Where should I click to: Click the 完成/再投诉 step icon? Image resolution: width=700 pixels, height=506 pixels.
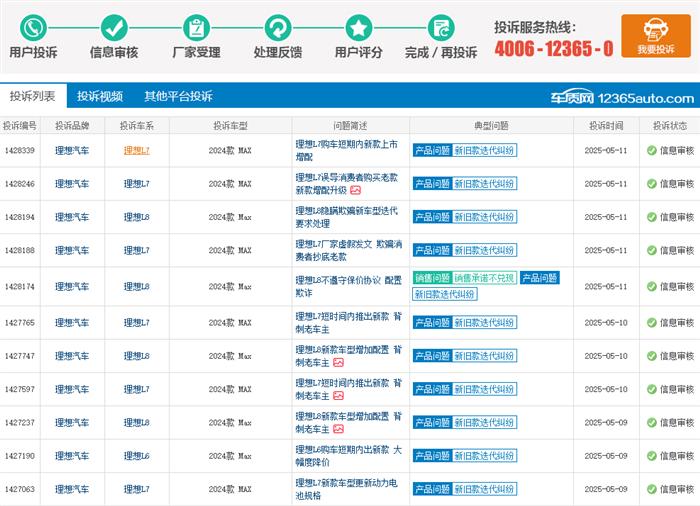441,28
